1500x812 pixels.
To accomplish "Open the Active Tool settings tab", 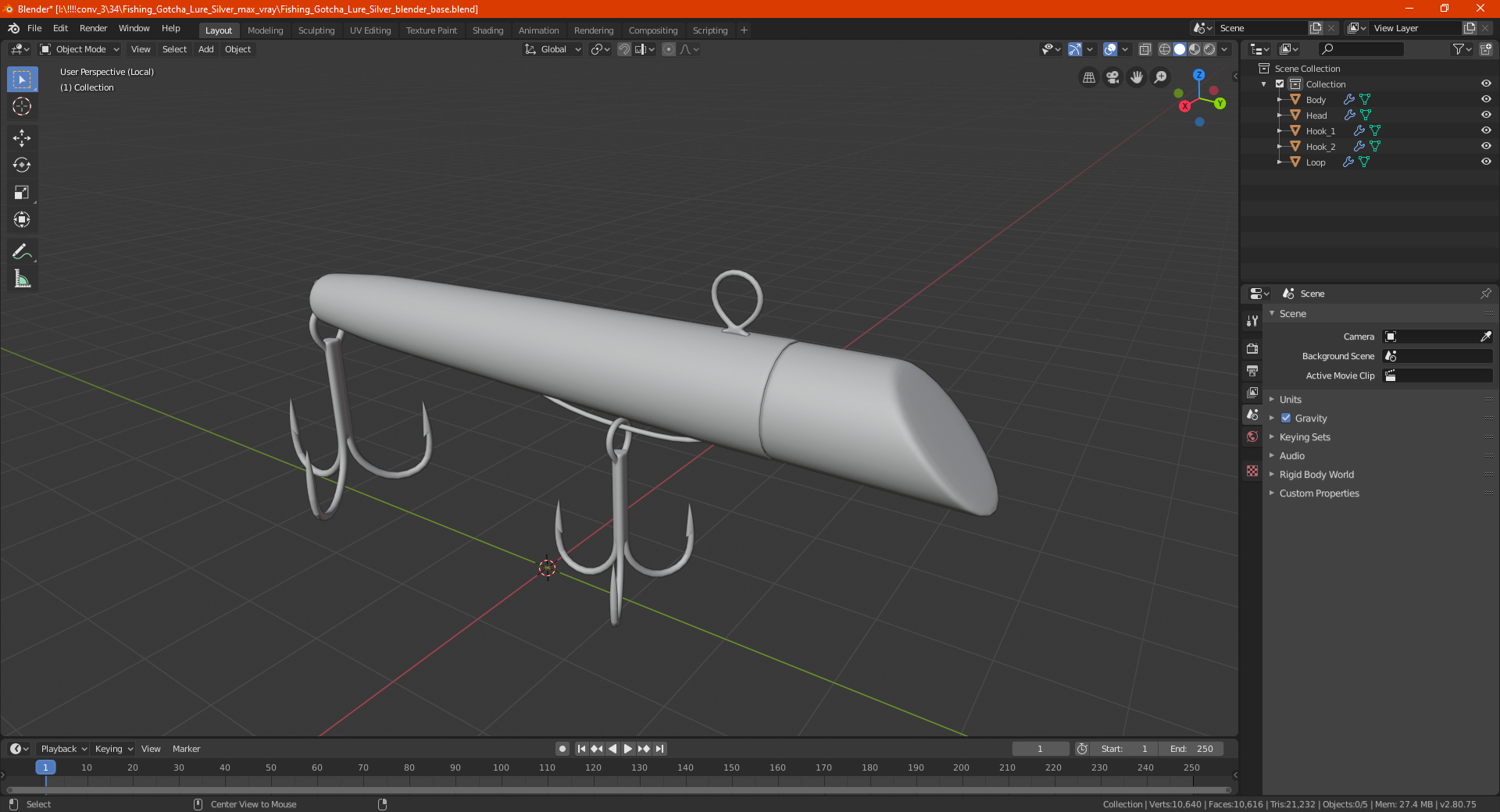I will pyautogui.click(x=1252, y=320).
